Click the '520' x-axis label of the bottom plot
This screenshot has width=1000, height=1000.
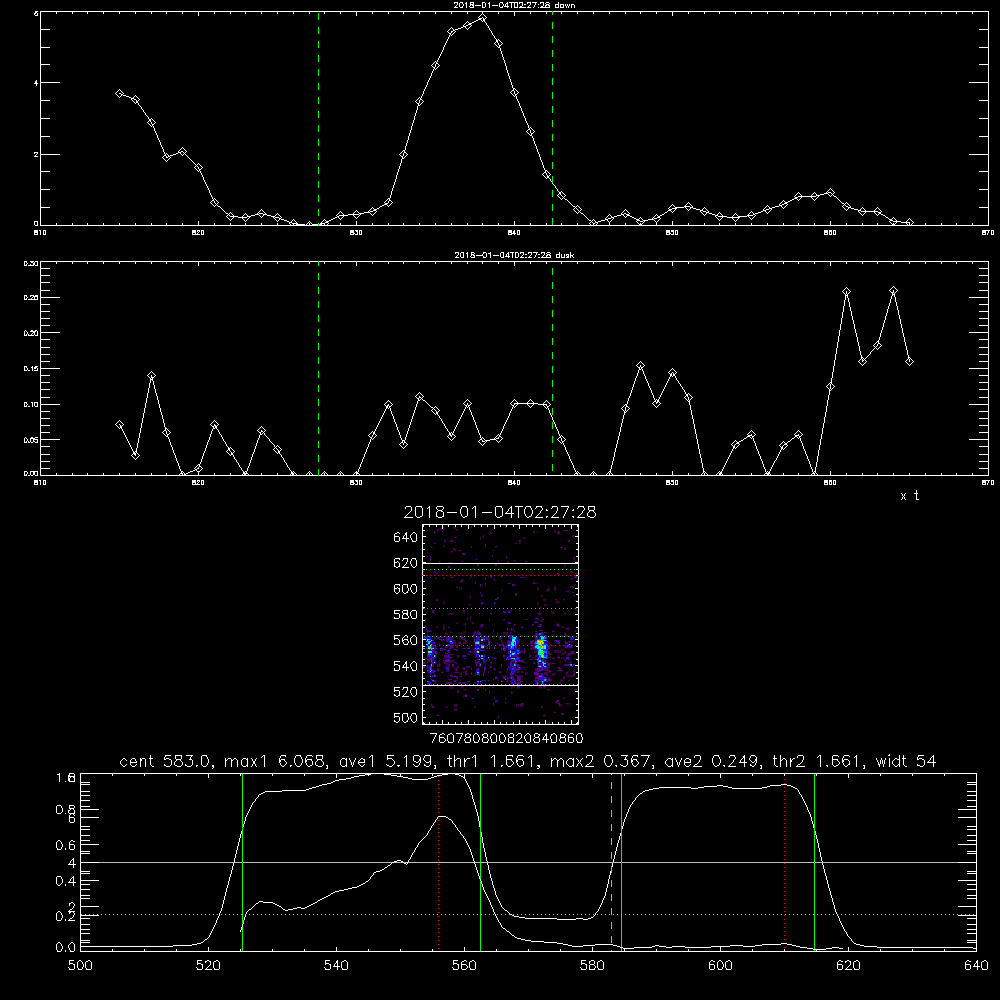(x=208, y=966)
